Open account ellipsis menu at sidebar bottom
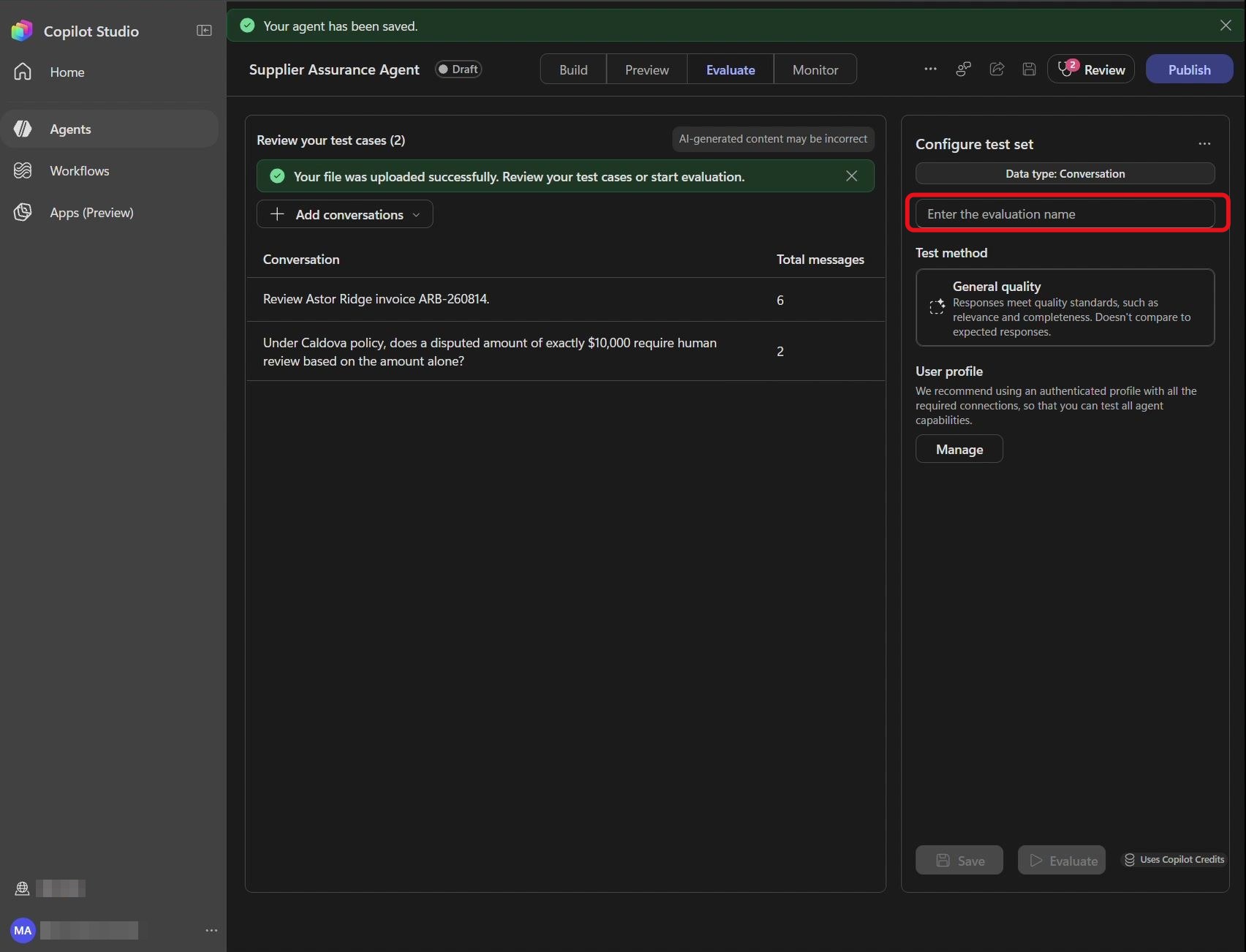This screenshot has width=1246, height=952. click(211, 930)
